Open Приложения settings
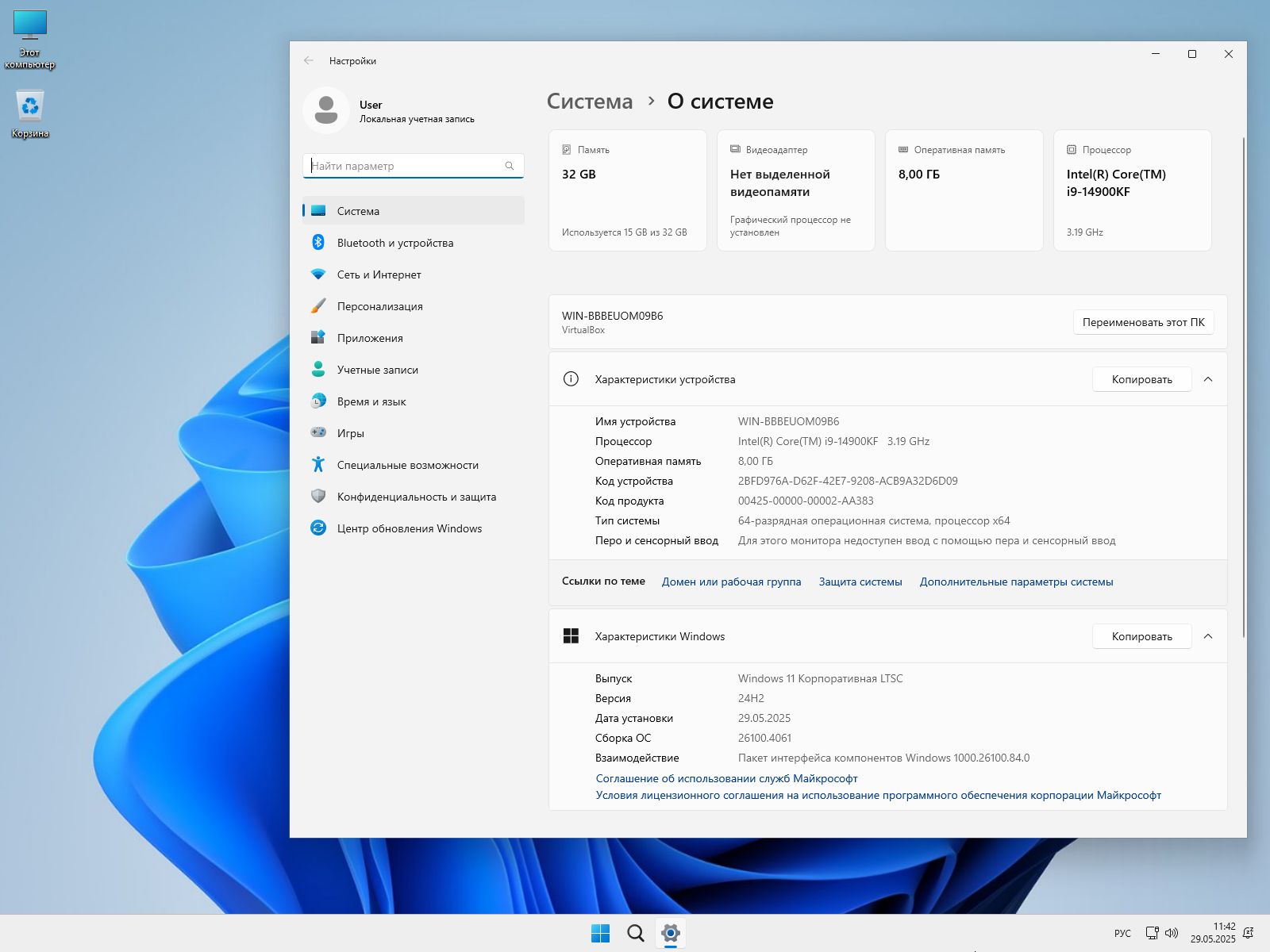The height and width of the screenshot is (952, 1270). tap(414, 338)
